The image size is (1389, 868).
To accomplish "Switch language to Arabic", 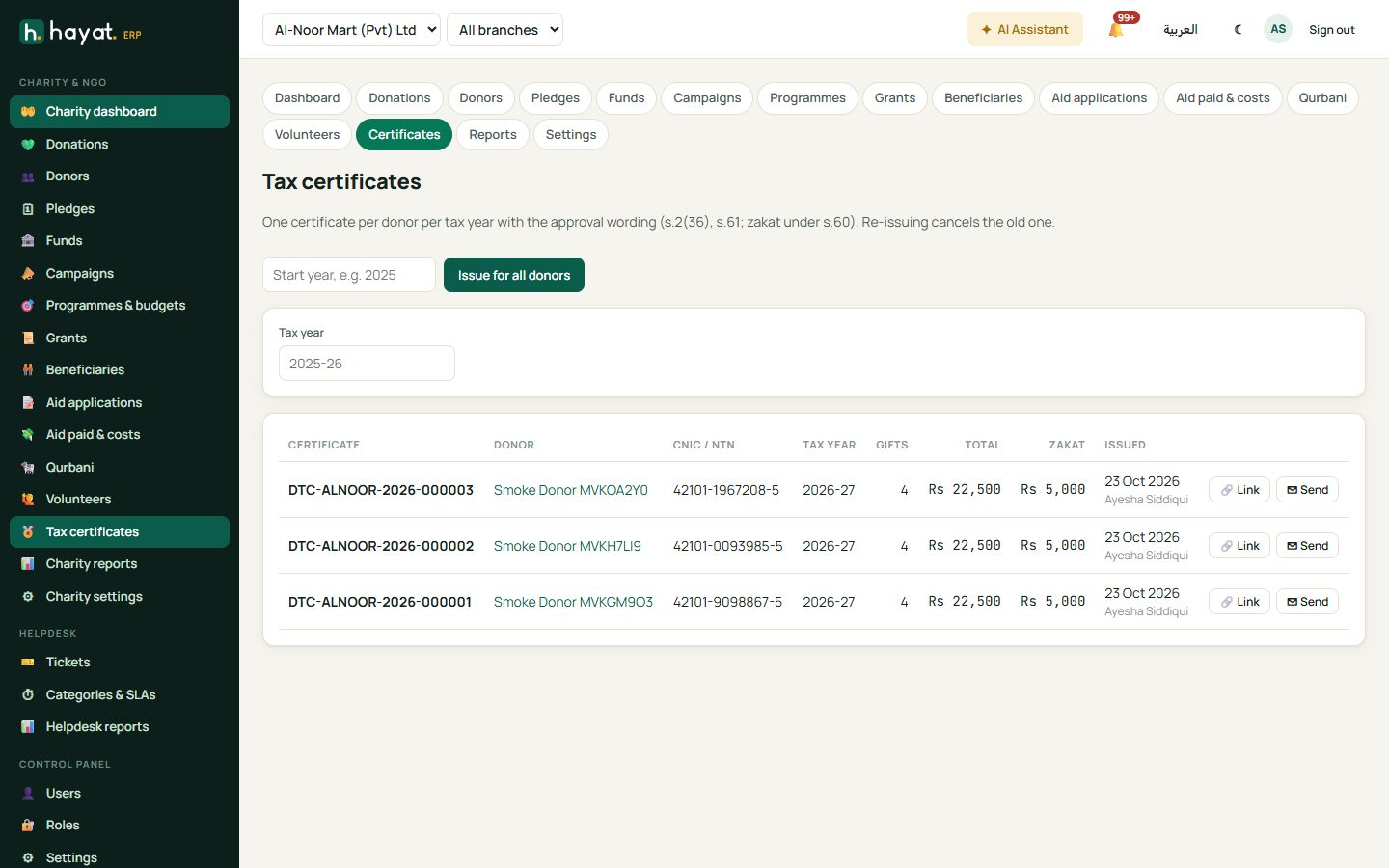I will pos(1181,30).
